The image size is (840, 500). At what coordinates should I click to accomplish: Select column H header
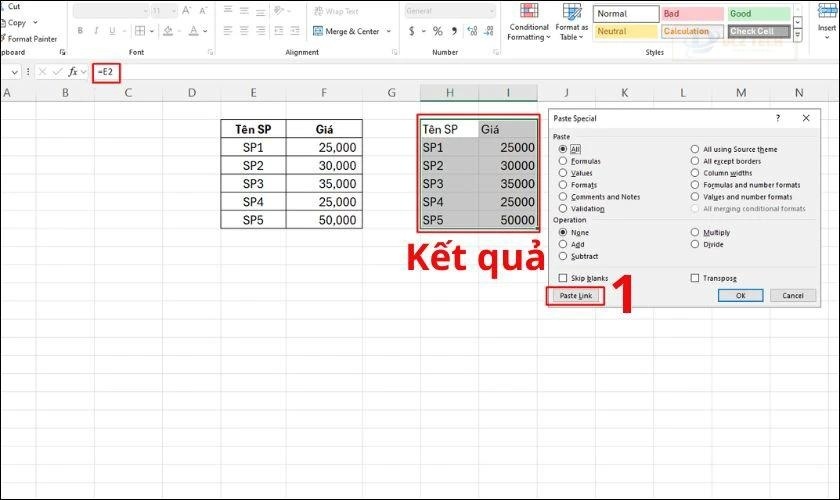449,93
